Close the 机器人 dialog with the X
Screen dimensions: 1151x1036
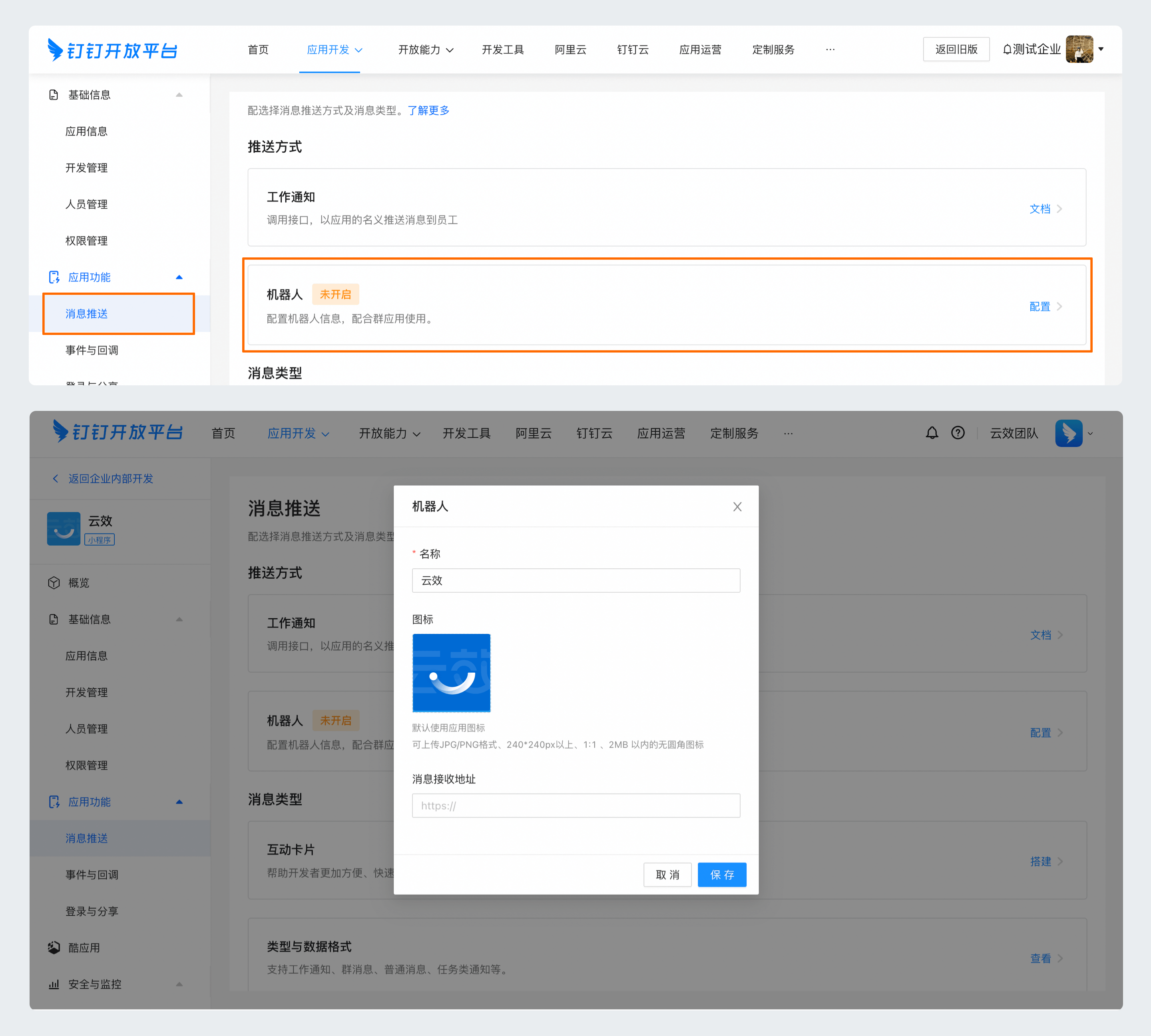(737, 507)
